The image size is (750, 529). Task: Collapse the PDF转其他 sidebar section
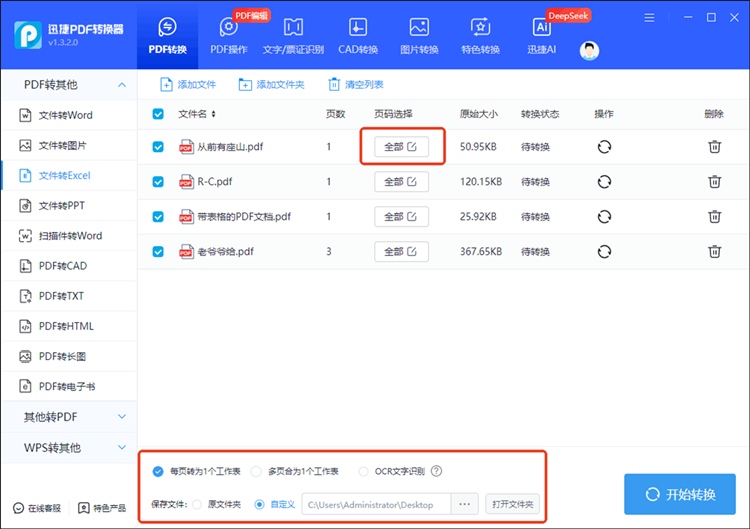[121, 85]
